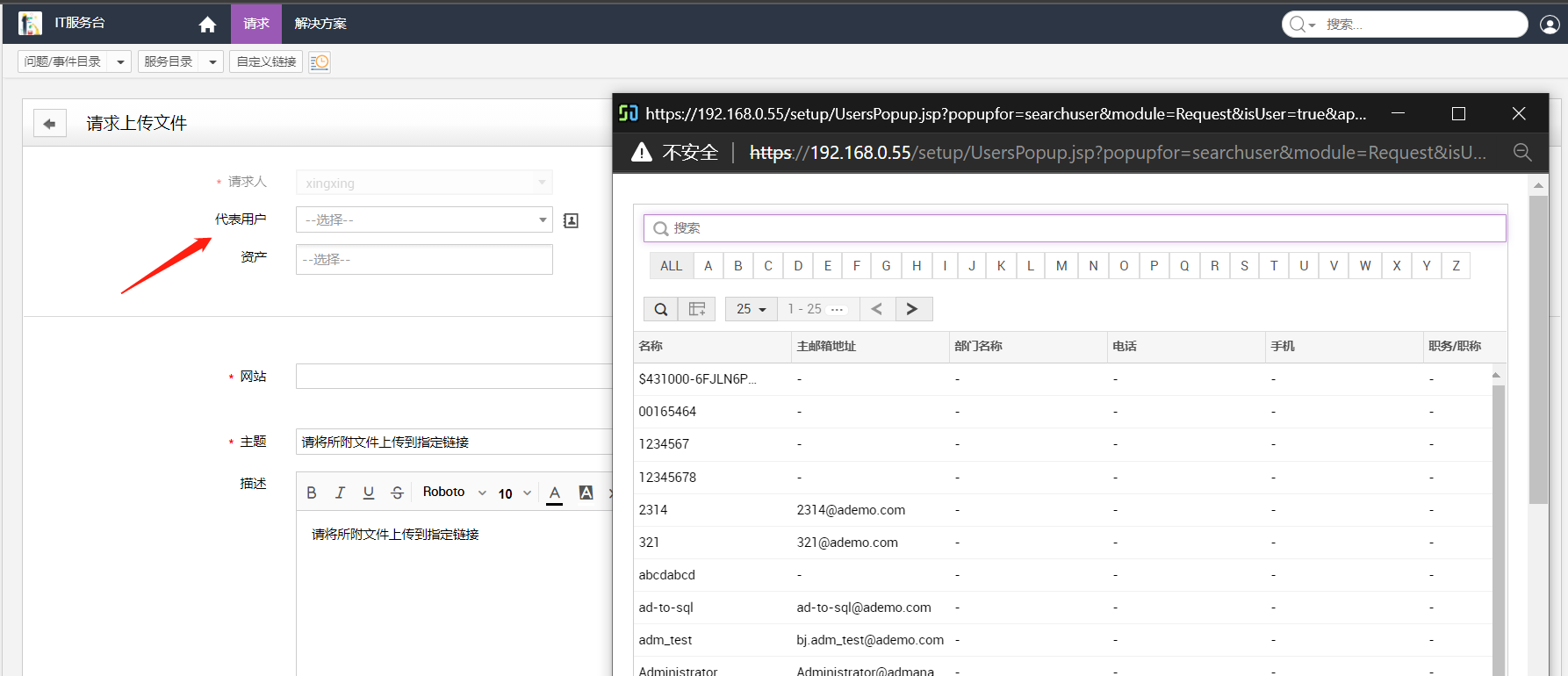The width and height of the screenshot is (1568, 676).
Task: Click the 自定义链接 button
Action: point(266,61)
